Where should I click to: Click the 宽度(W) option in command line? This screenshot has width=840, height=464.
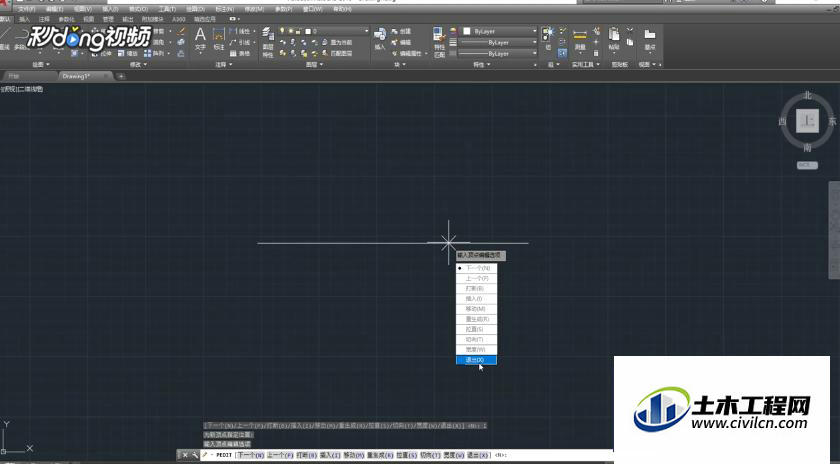coord(454,455)
